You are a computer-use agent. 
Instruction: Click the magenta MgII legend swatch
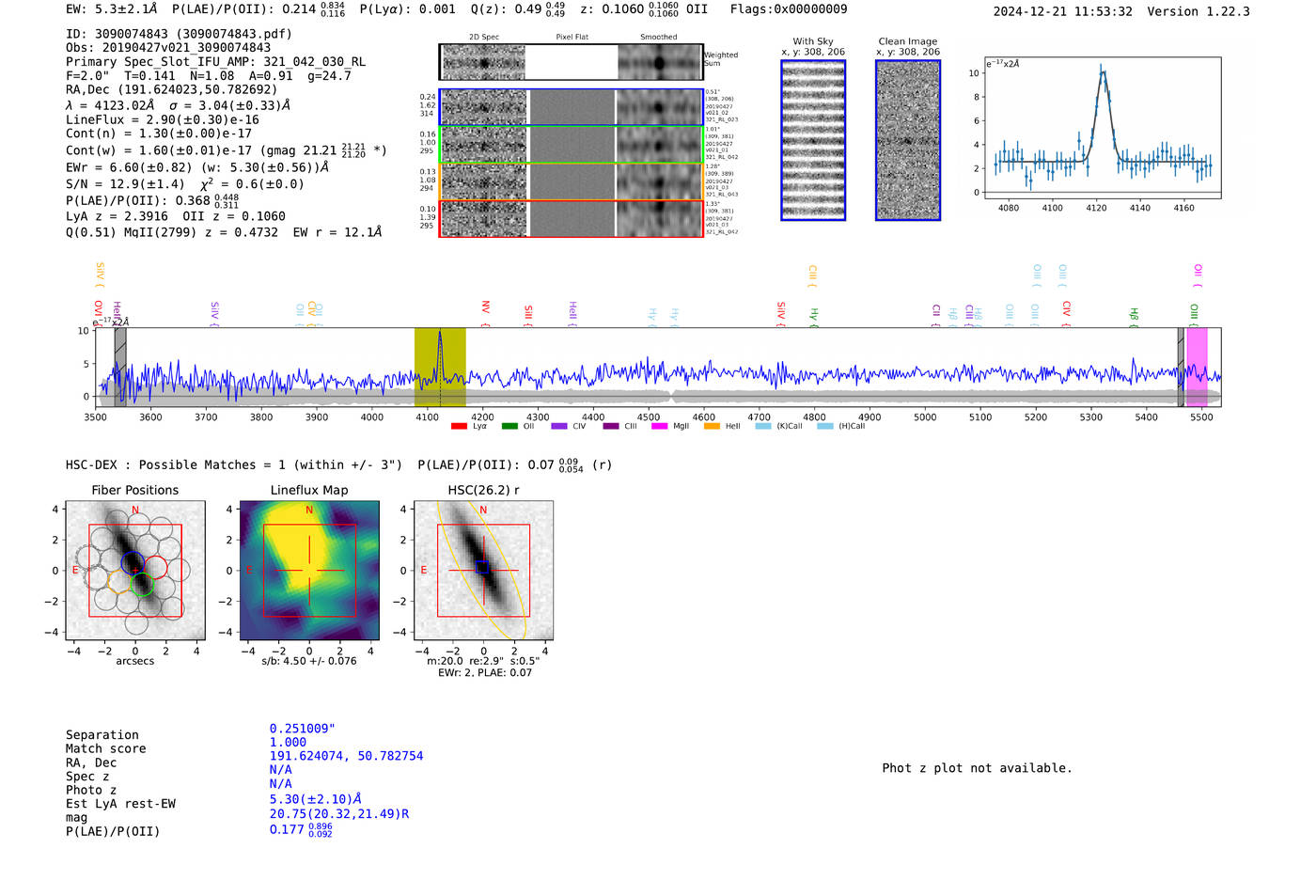coord(659,426)
